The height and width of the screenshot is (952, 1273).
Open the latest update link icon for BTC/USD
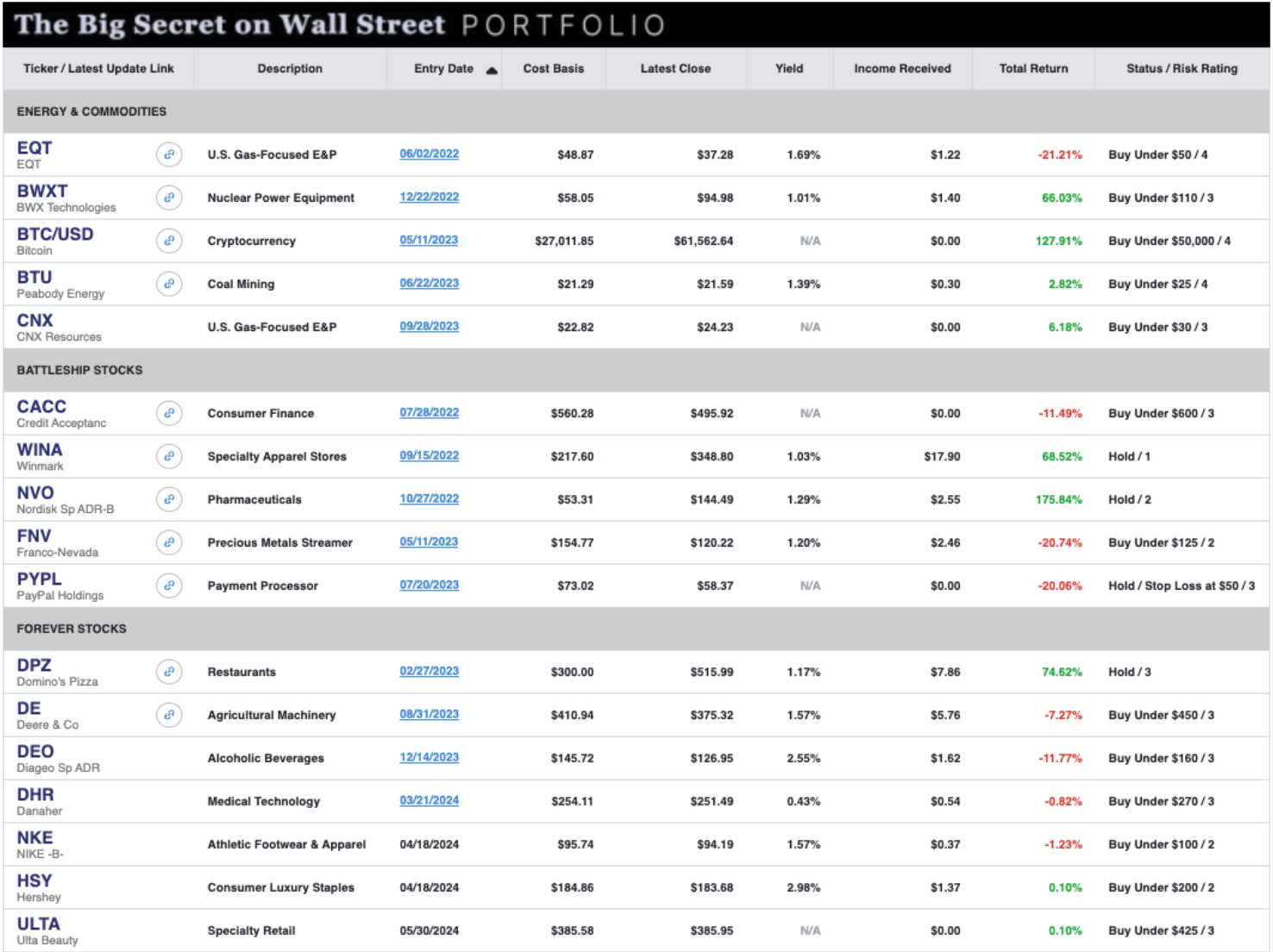tap(169, 241)
